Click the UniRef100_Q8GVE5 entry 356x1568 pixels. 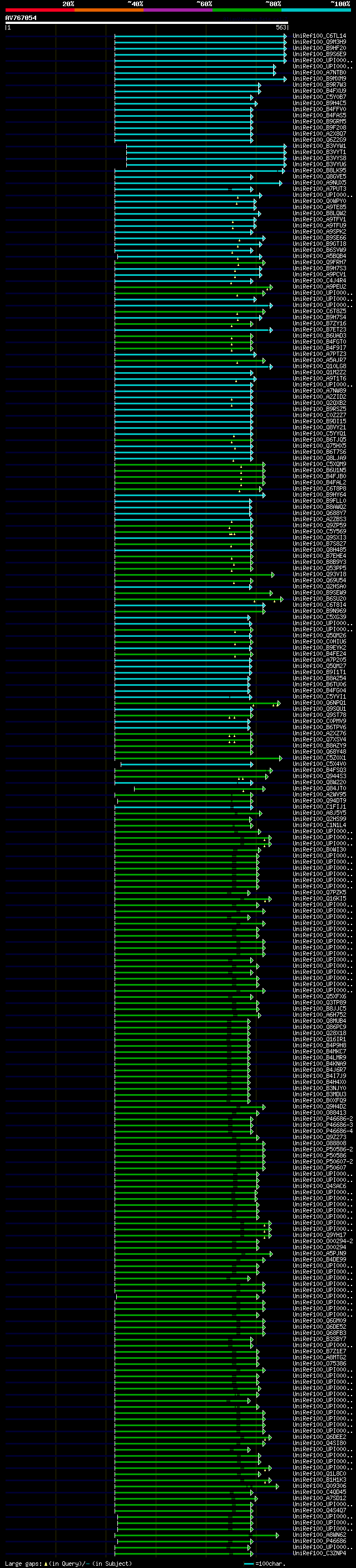click(x=319, y=176)
